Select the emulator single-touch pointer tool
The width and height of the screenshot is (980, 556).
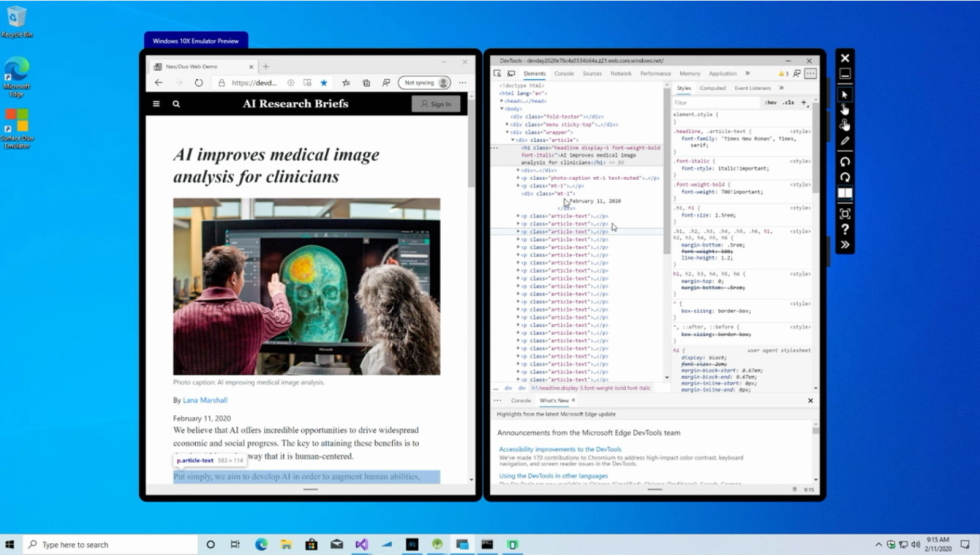pyautogui.click(x=845, y=109)
